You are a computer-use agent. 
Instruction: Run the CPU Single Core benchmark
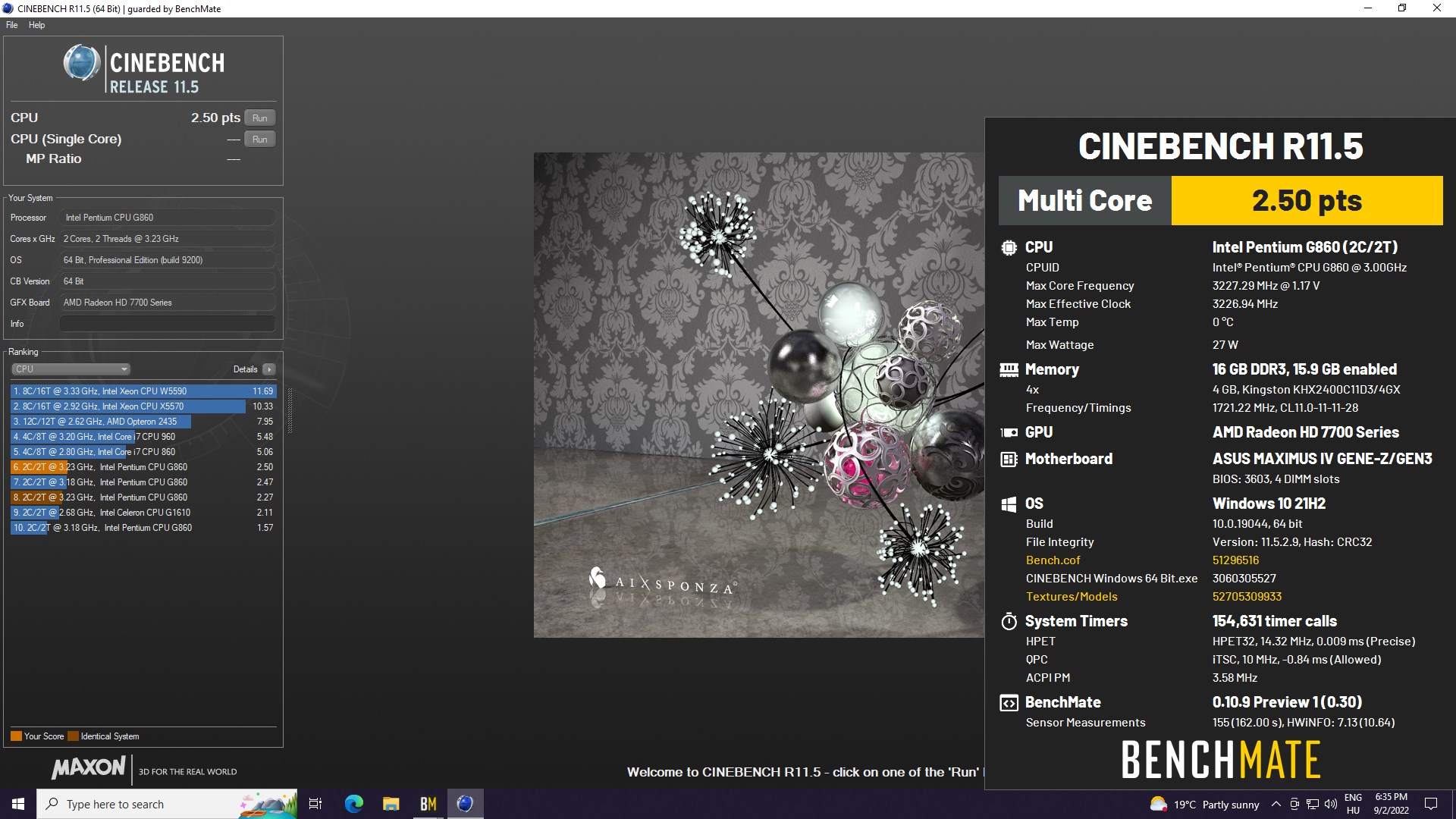(x=260, y=139)
